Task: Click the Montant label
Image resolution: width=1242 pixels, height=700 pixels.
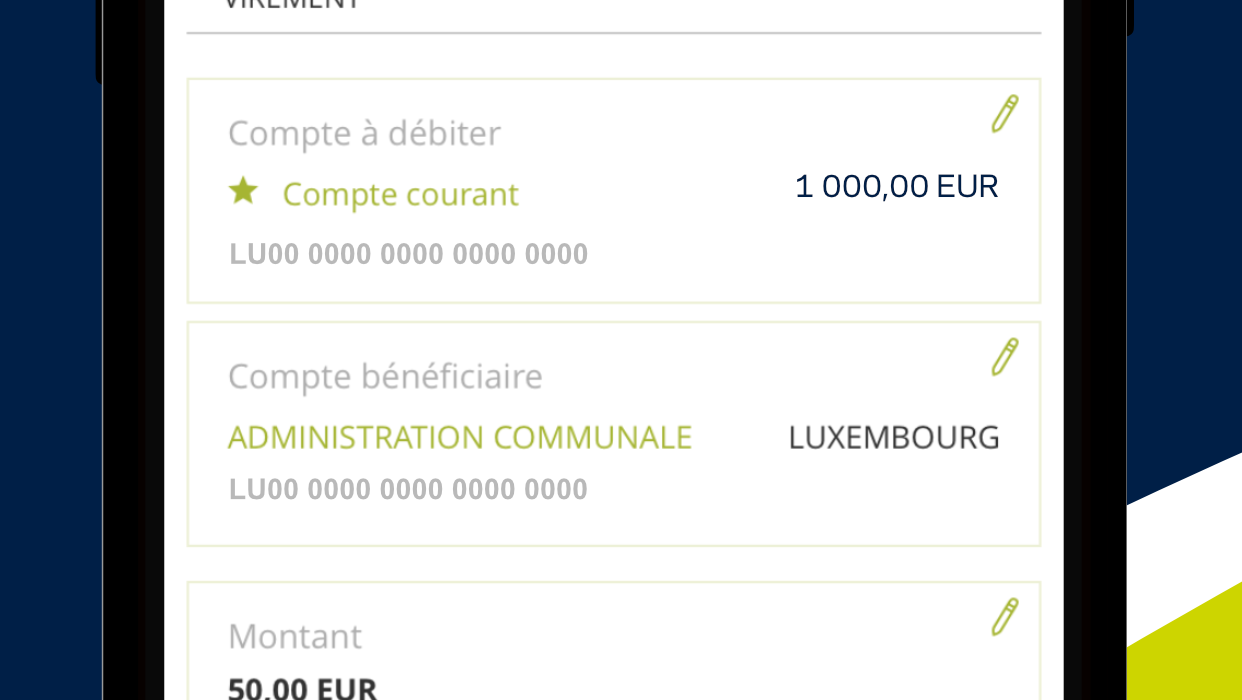Action: (295, 637)
